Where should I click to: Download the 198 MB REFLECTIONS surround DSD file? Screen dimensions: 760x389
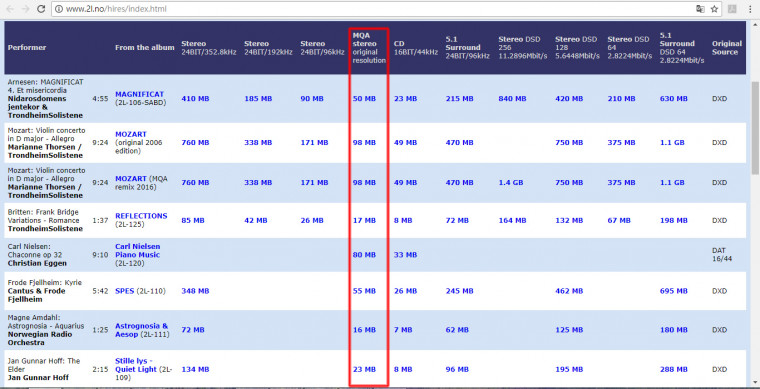[x=674, y=220]
